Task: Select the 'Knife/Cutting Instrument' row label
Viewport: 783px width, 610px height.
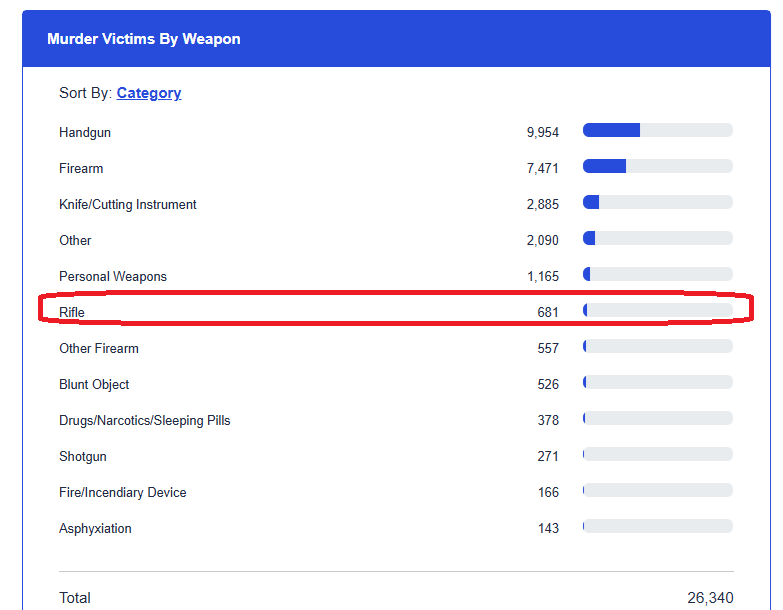Action: 128,205
